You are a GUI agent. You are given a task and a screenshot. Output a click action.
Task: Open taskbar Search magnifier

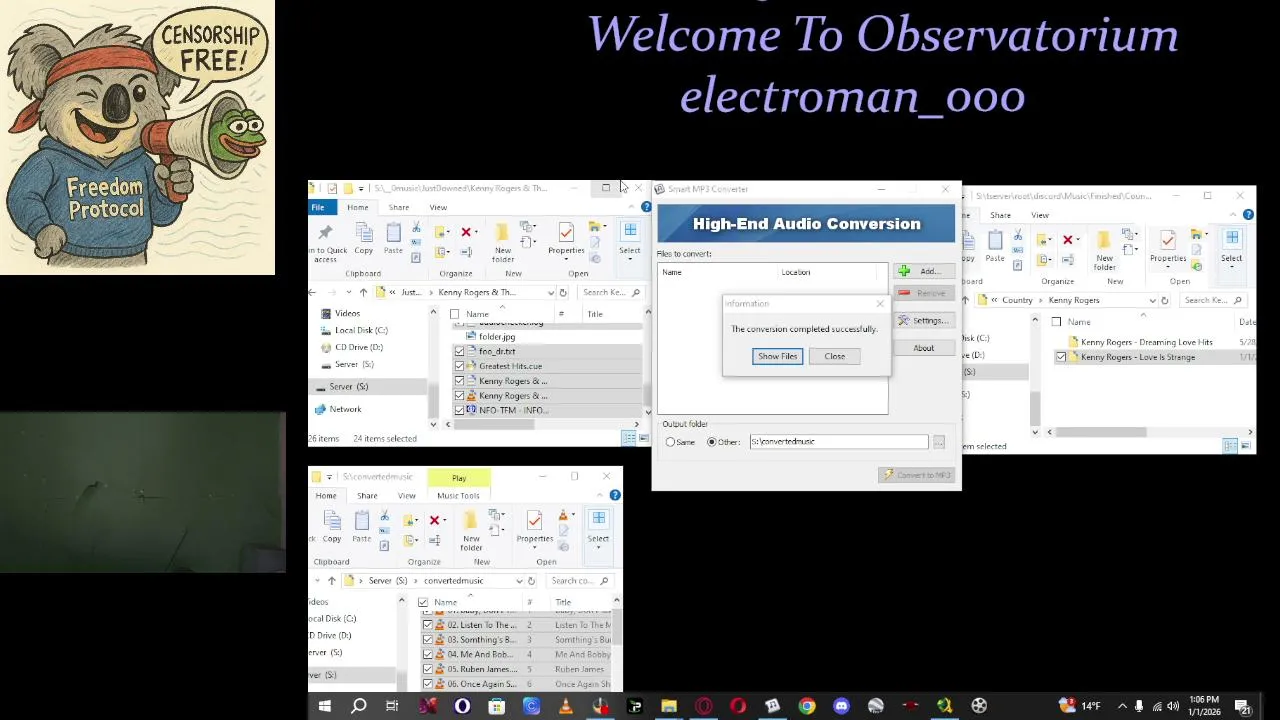[x=358, y=706]
